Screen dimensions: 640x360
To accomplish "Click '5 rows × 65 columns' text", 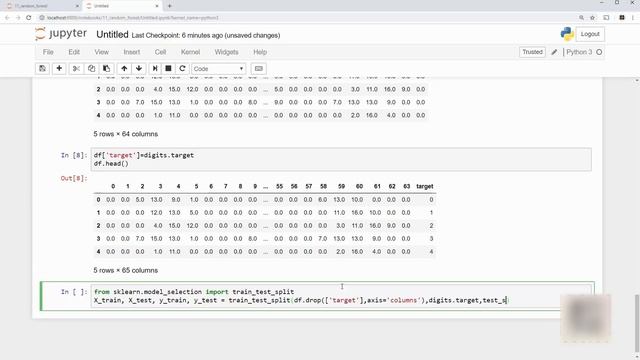I will (x=126, y=271).
